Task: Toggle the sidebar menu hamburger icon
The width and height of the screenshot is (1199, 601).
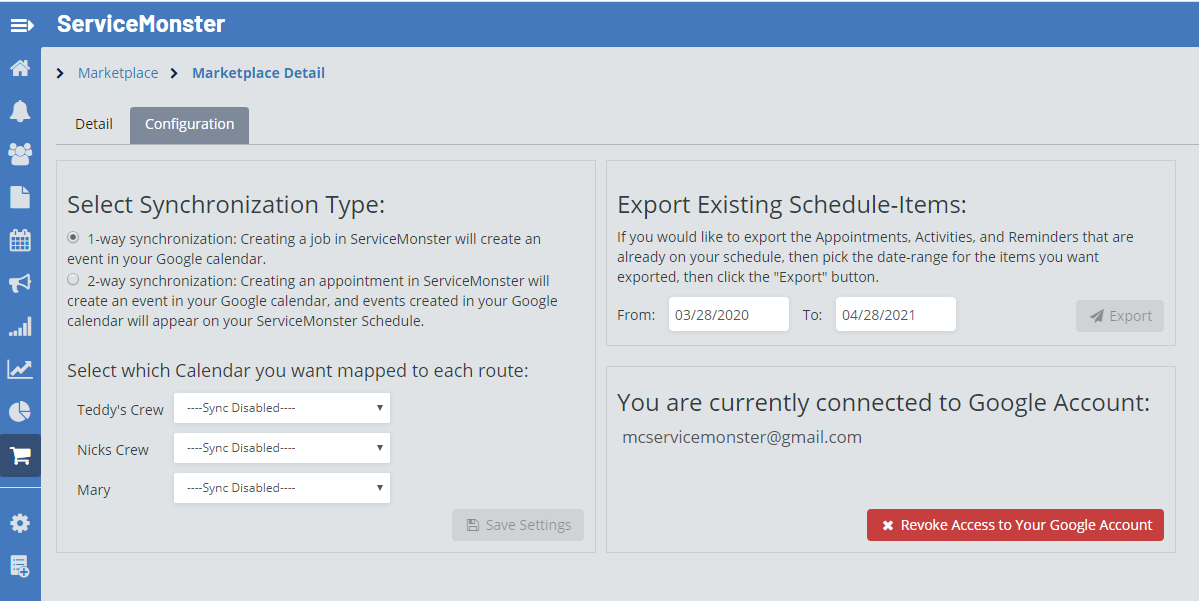Action: click(x=22, y=25)
